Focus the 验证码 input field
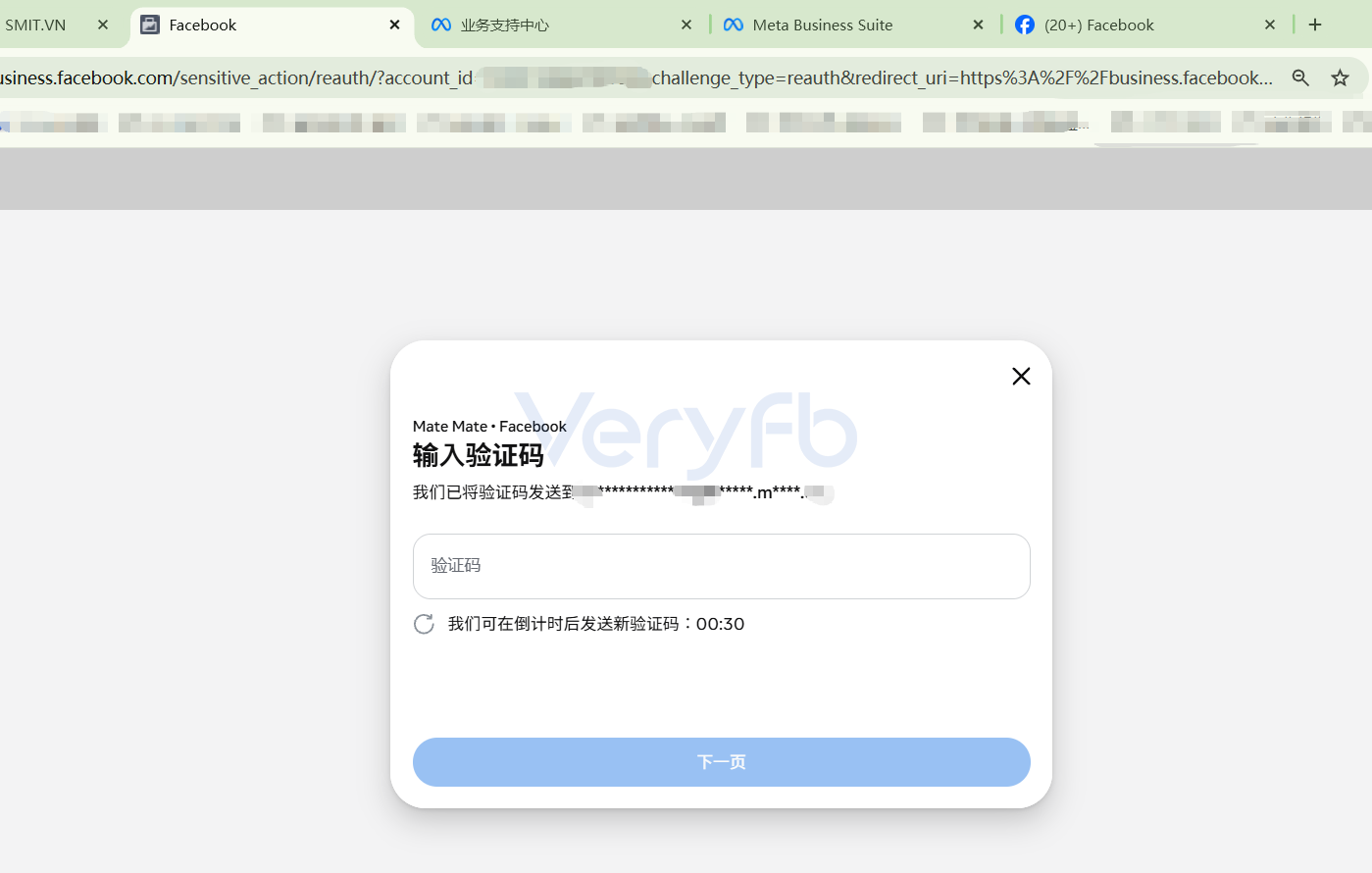The width and height of the screenshot is (1372, 873). coord(721,566)
